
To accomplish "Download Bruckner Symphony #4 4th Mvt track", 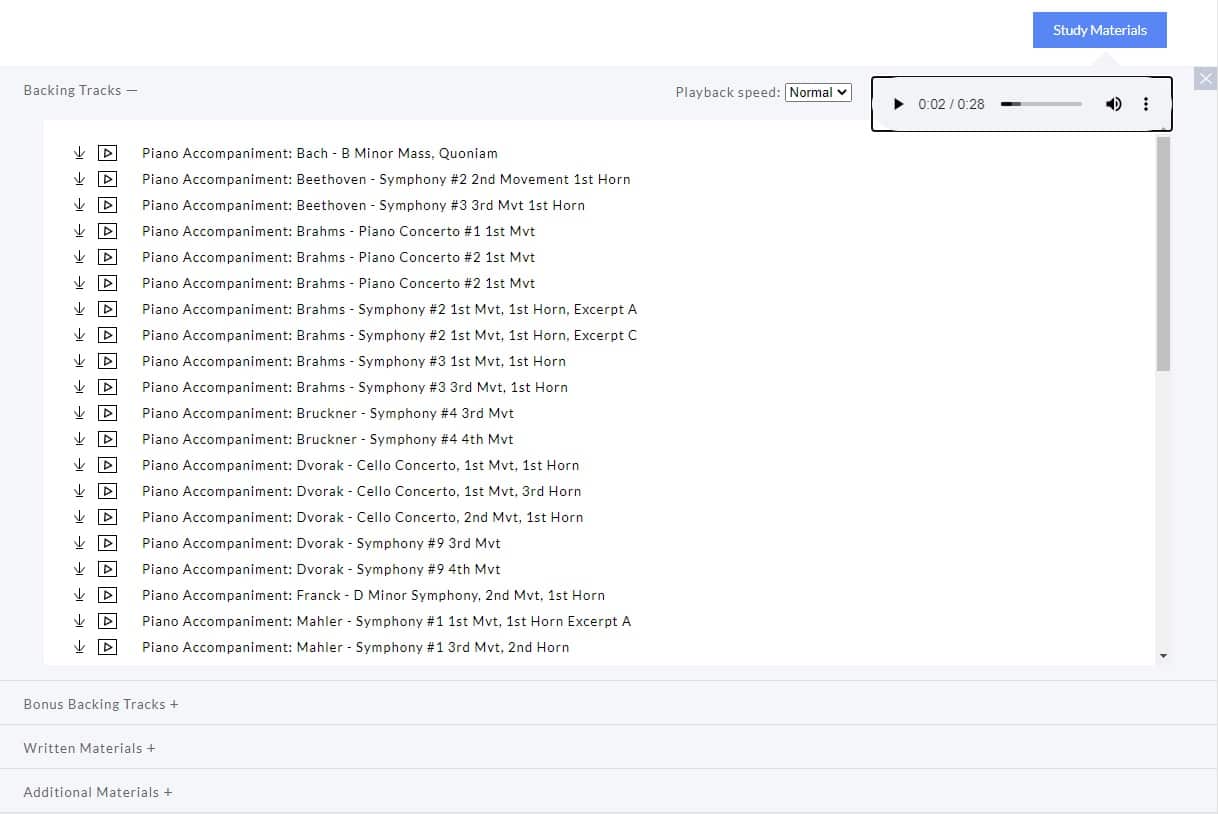I will click(x=80, y=439).
